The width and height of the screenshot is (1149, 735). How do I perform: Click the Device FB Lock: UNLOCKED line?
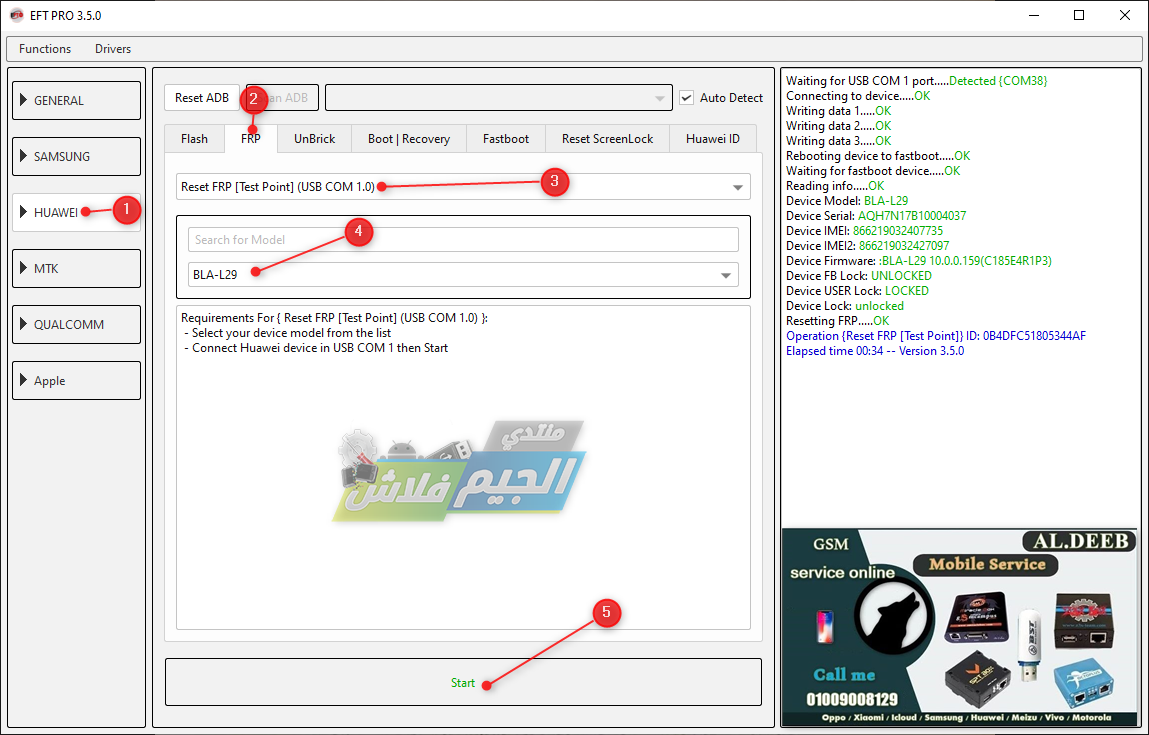click(x=859, y=276)
